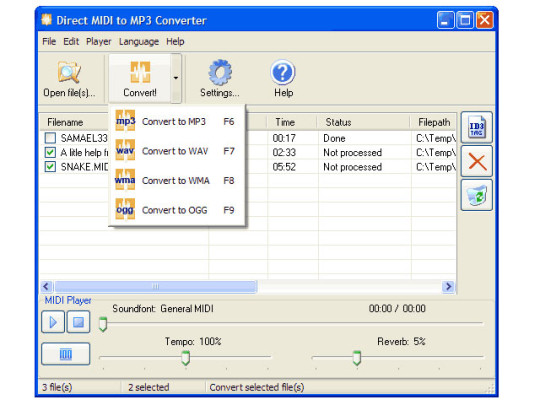Image resolution: width=540 pixels, height=405 pixels.
Task: Open the ID3 tag editor icon
Action: point(477,128)
